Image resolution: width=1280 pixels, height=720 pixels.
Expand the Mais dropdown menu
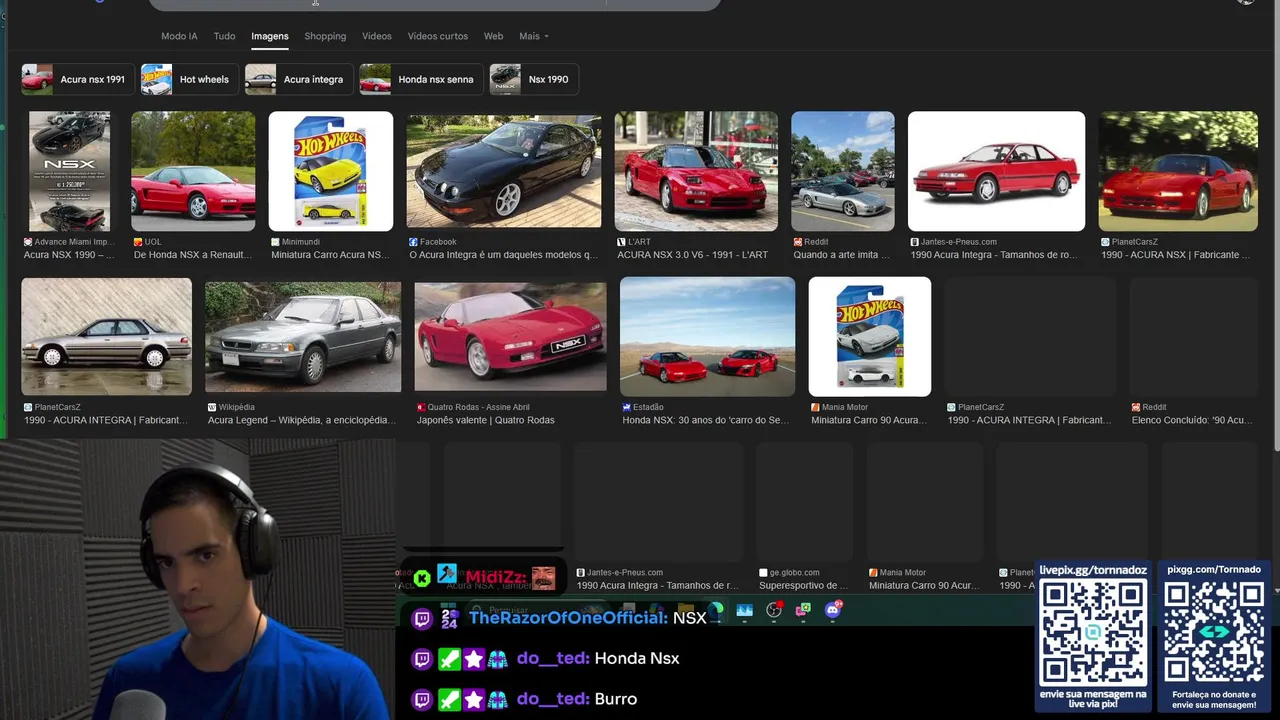pyautogui.click(x=533, y=36)
